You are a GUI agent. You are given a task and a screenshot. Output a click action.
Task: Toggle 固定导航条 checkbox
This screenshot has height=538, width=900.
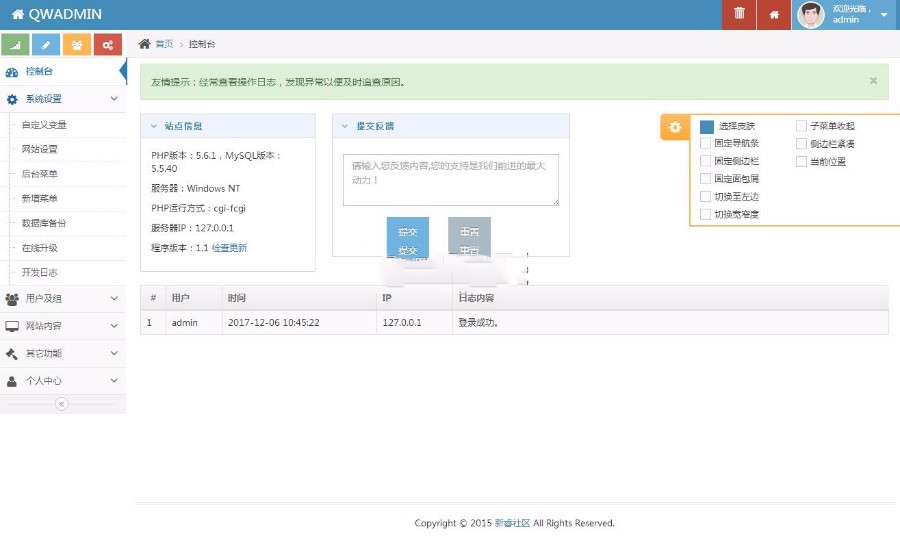(705, 143)
